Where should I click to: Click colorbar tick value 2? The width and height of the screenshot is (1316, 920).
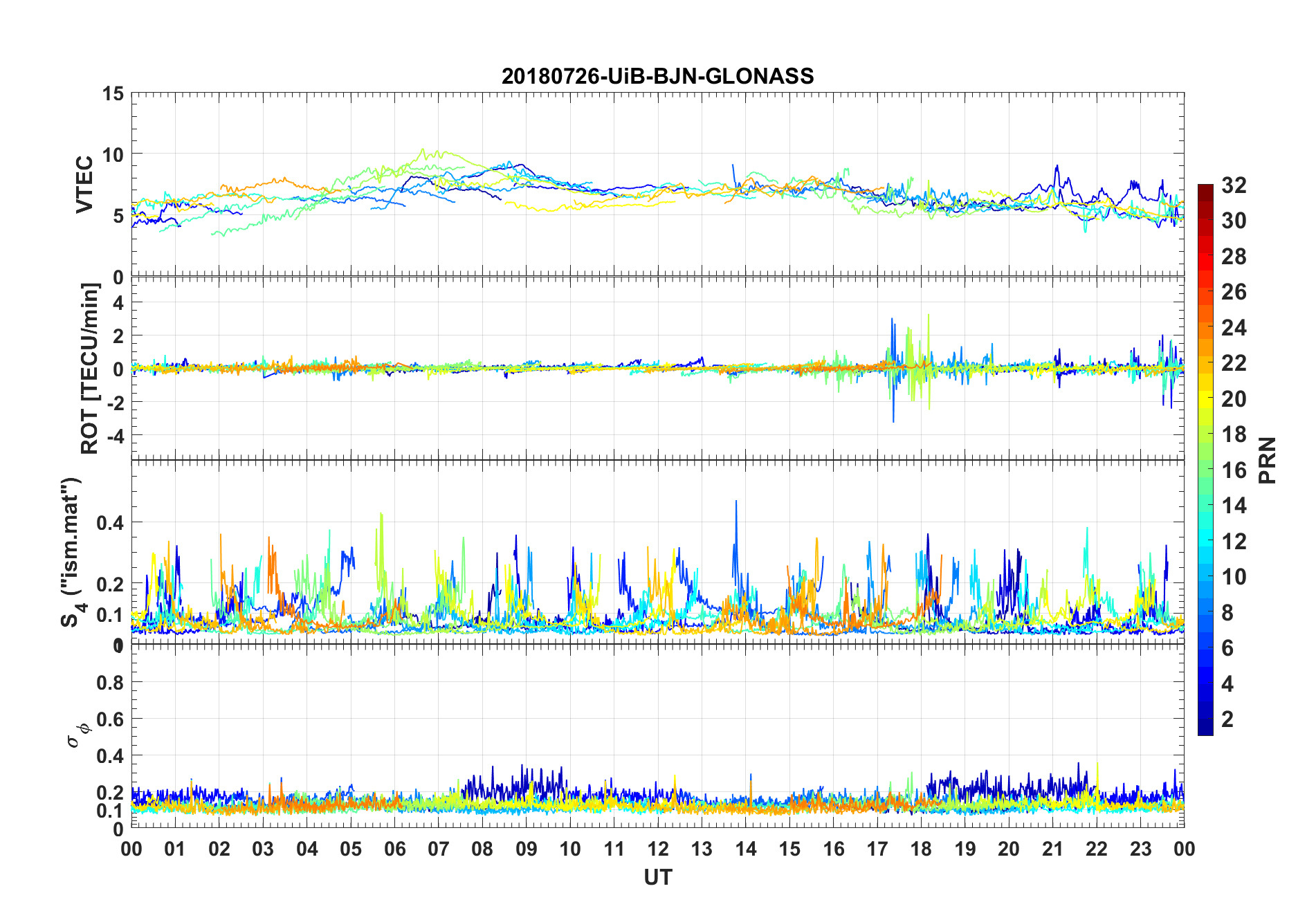pos(1227,719)
